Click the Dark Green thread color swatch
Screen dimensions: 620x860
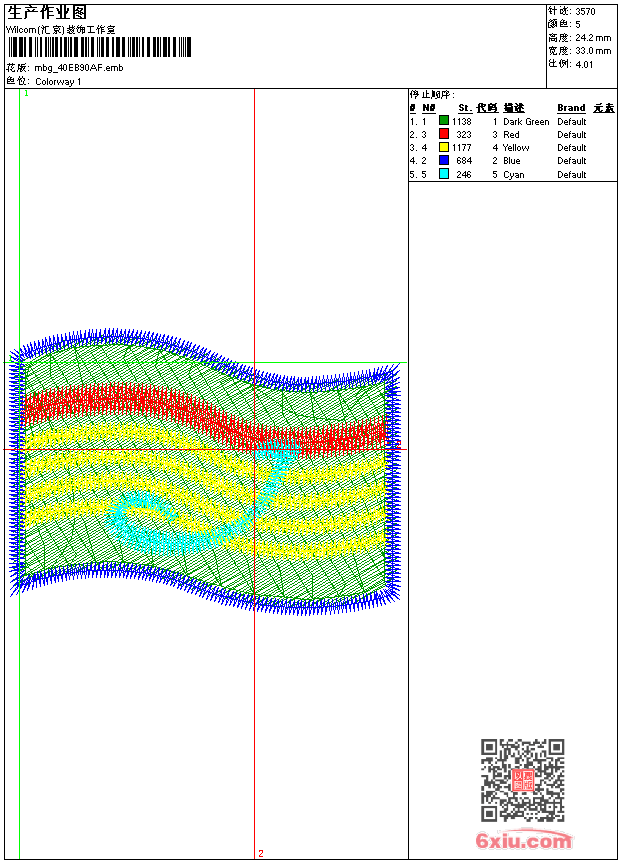(444, 121)
